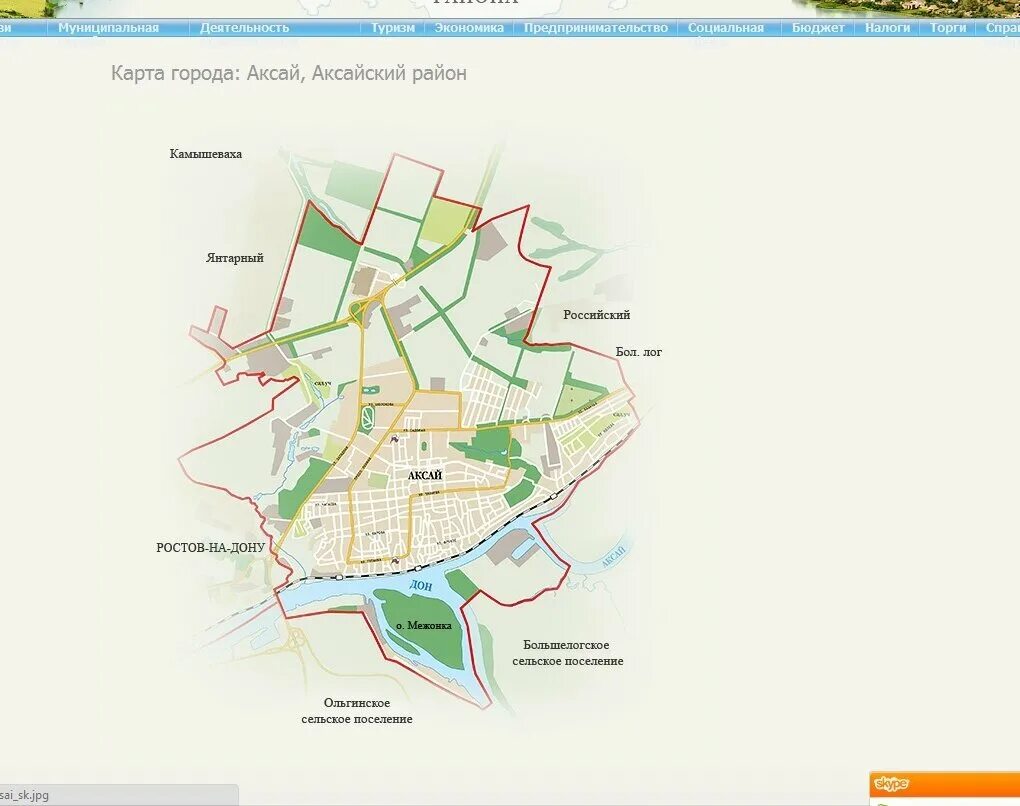
Task: Click the АКСАЙ city name label
Action: pos(425,476)
